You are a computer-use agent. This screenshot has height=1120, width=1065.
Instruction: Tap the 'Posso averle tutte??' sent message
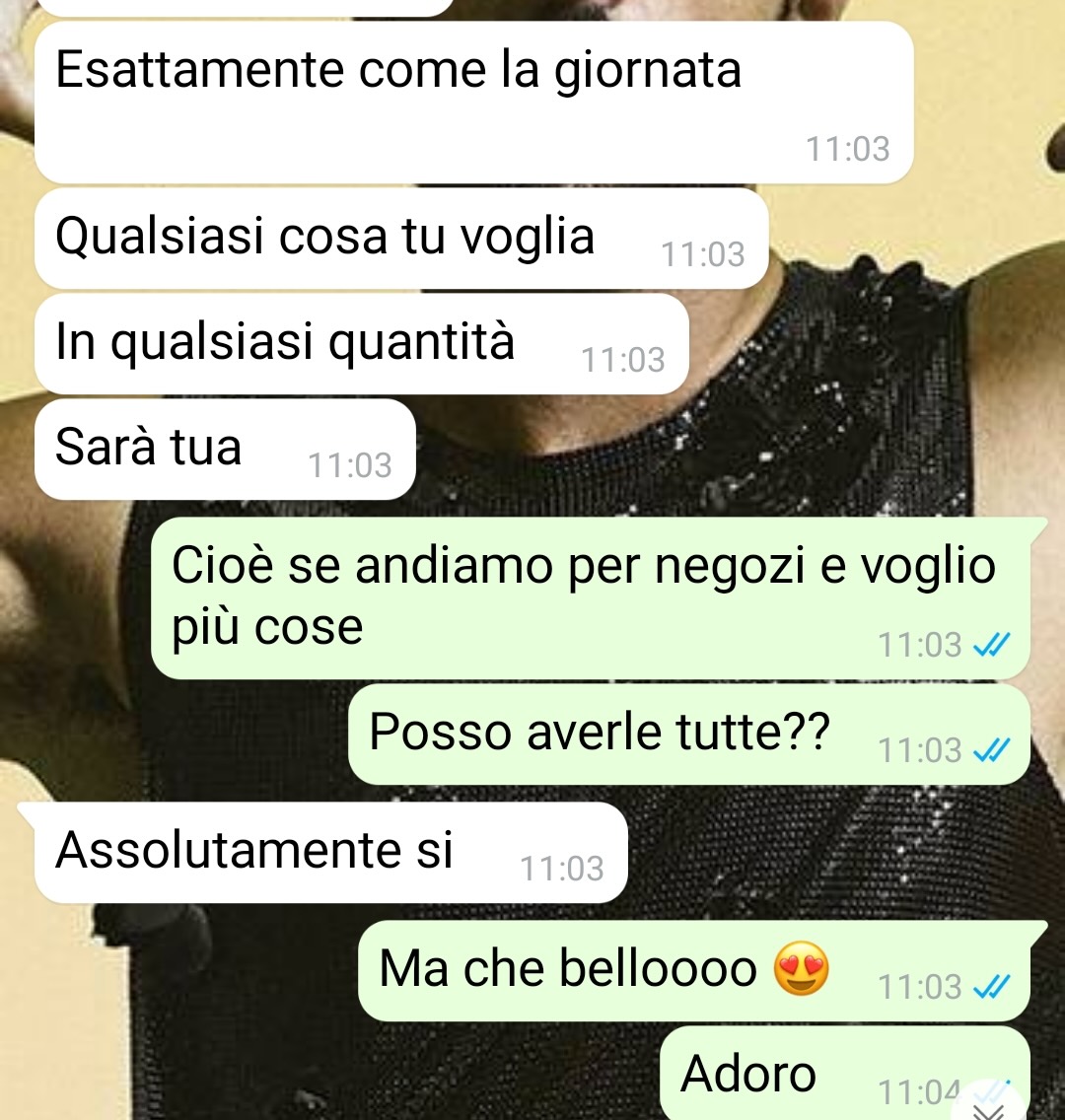(x=689, y=735)
